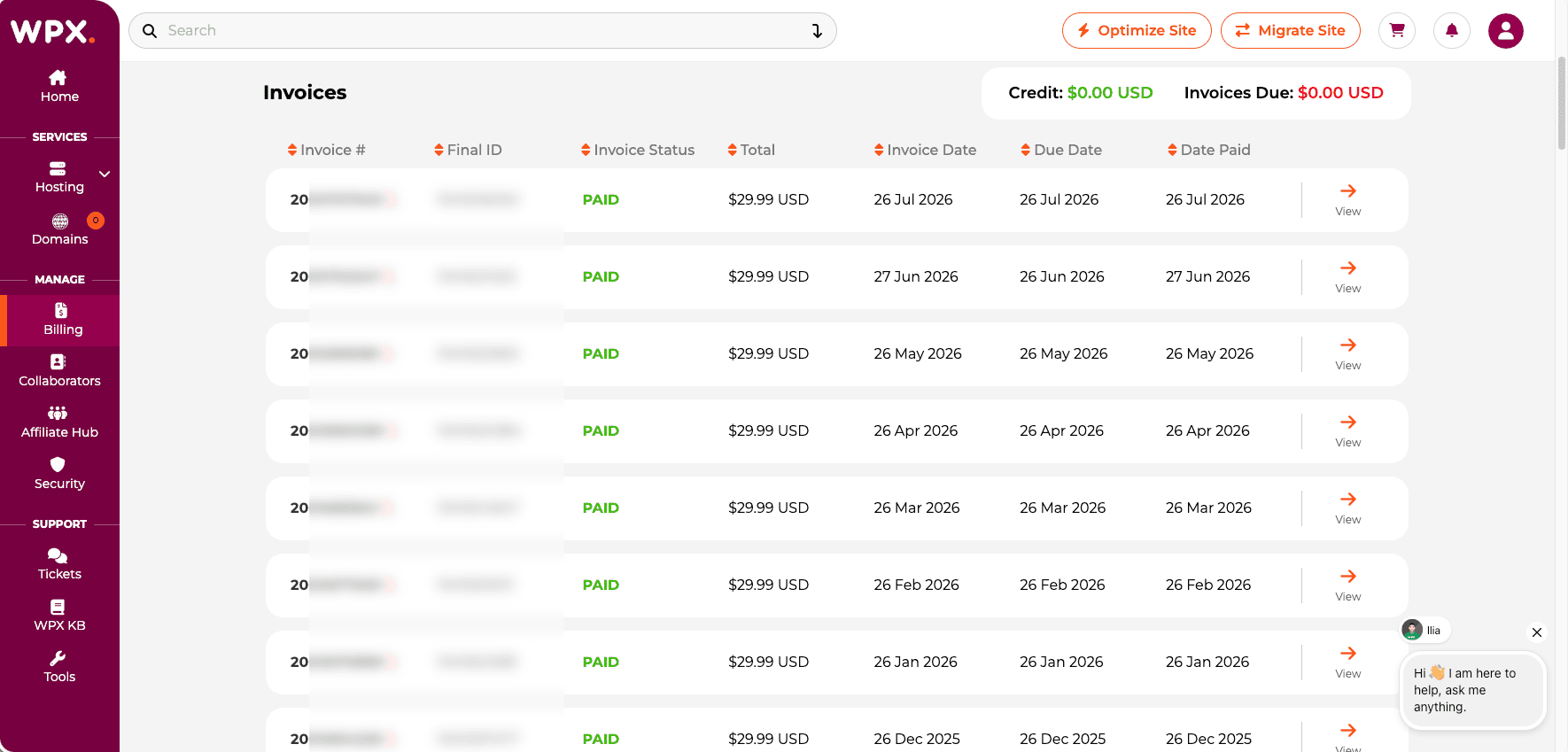Click the WPX logo
This screenshot has height=752, width=1568.
pos(52,32)
